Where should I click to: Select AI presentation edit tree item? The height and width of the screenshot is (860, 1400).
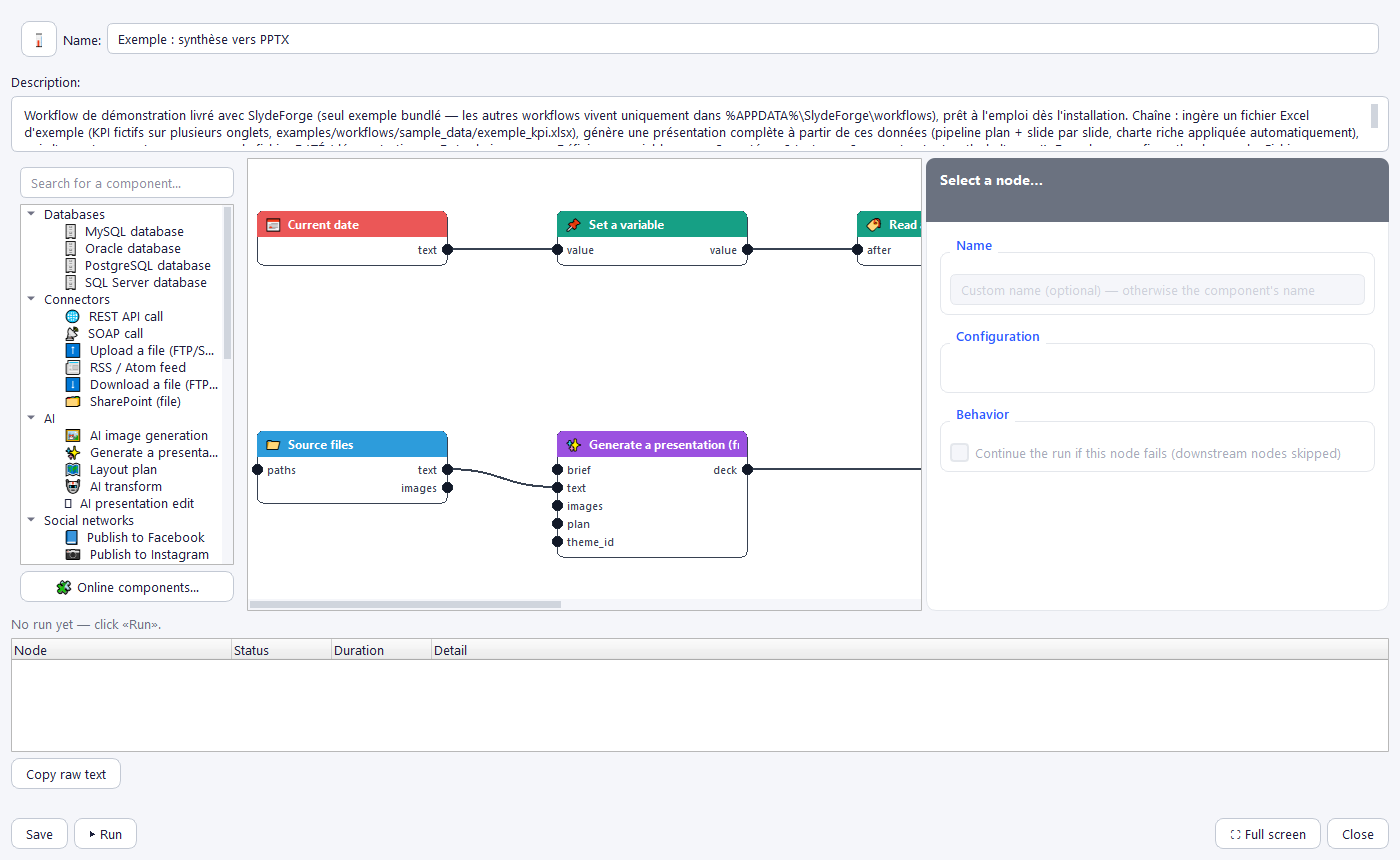137,504
